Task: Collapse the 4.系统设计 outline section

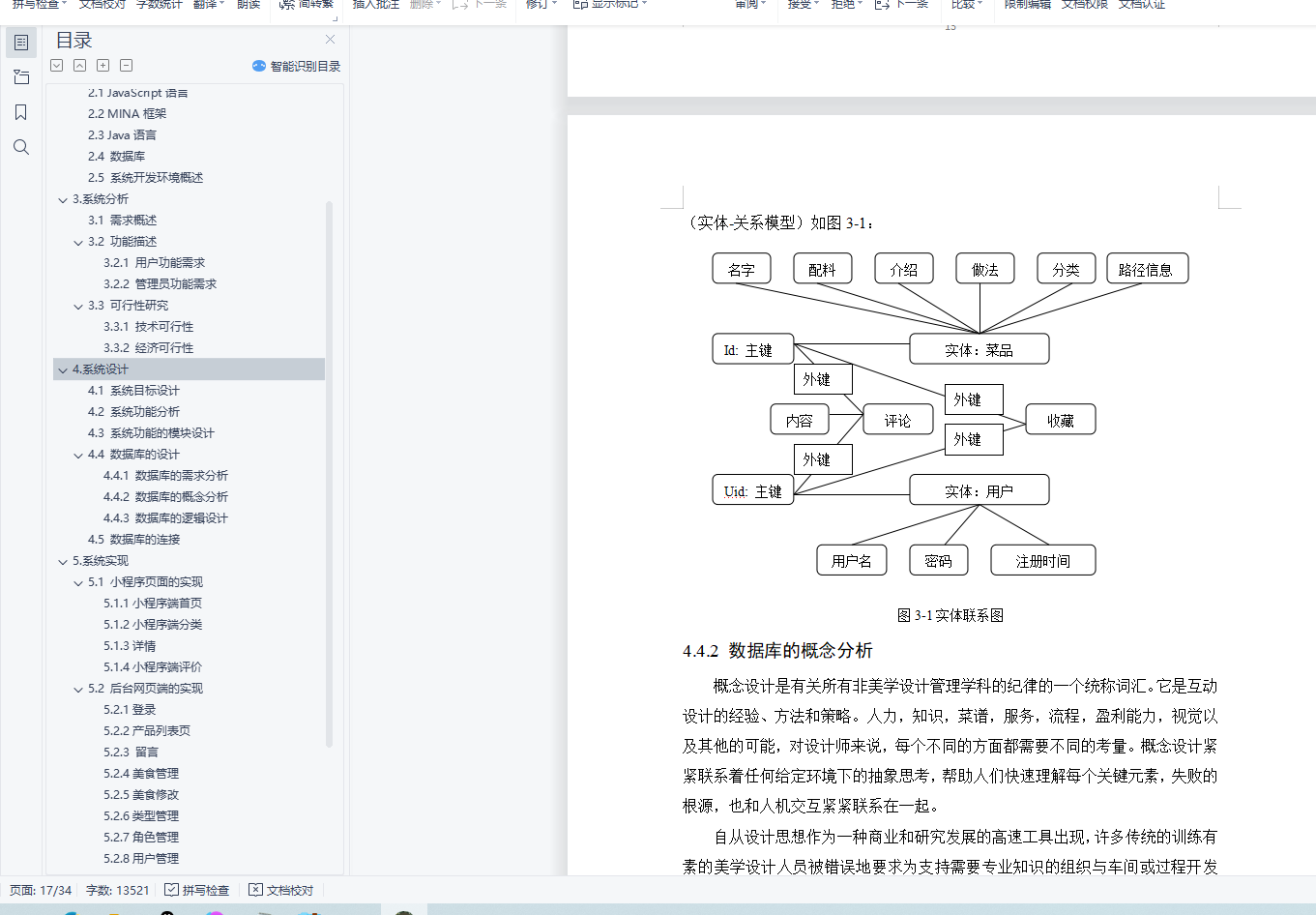Action: (64, 370)
